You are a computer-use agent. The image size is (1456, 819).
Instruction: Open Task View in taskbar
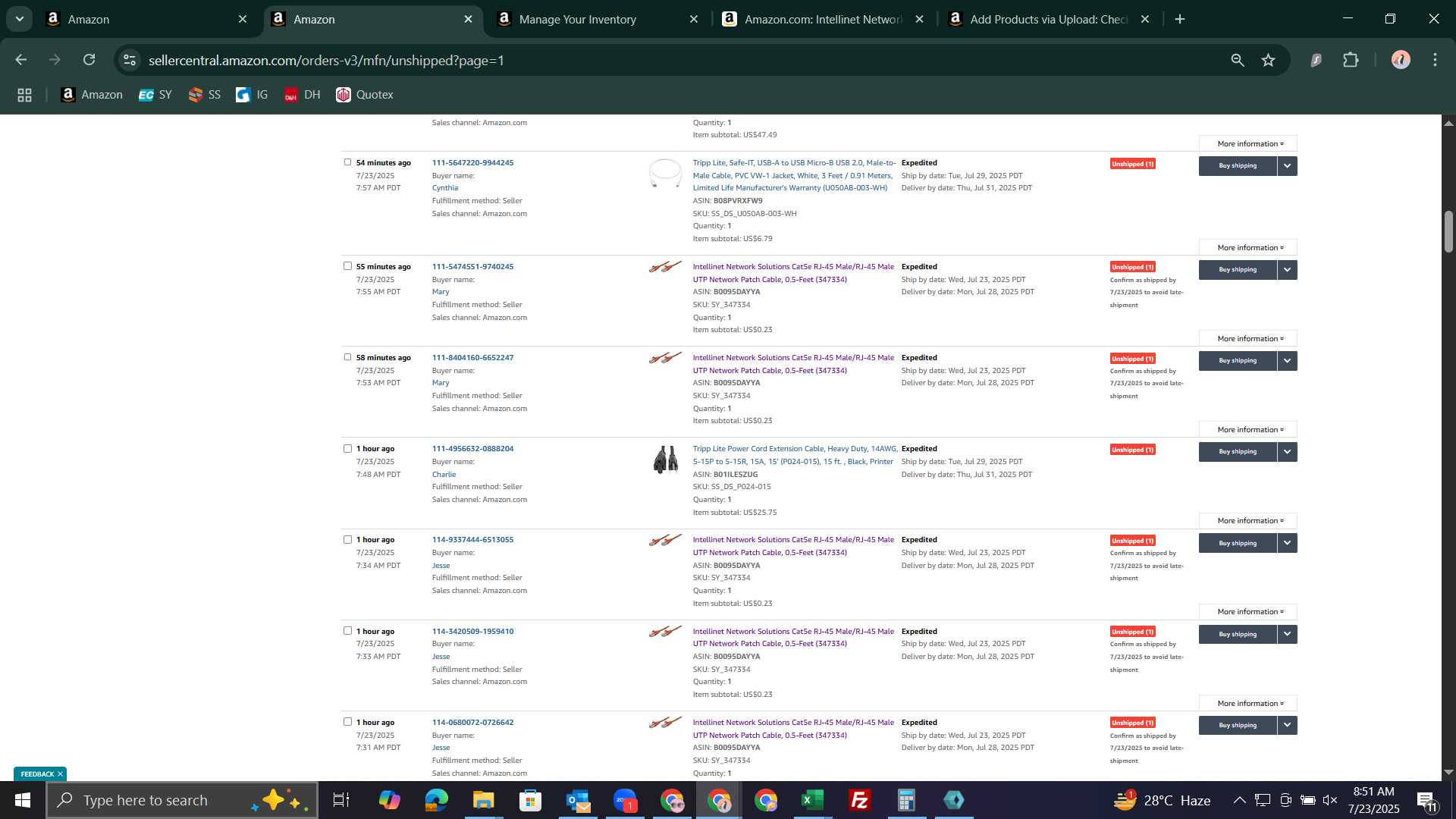[341, 800]
